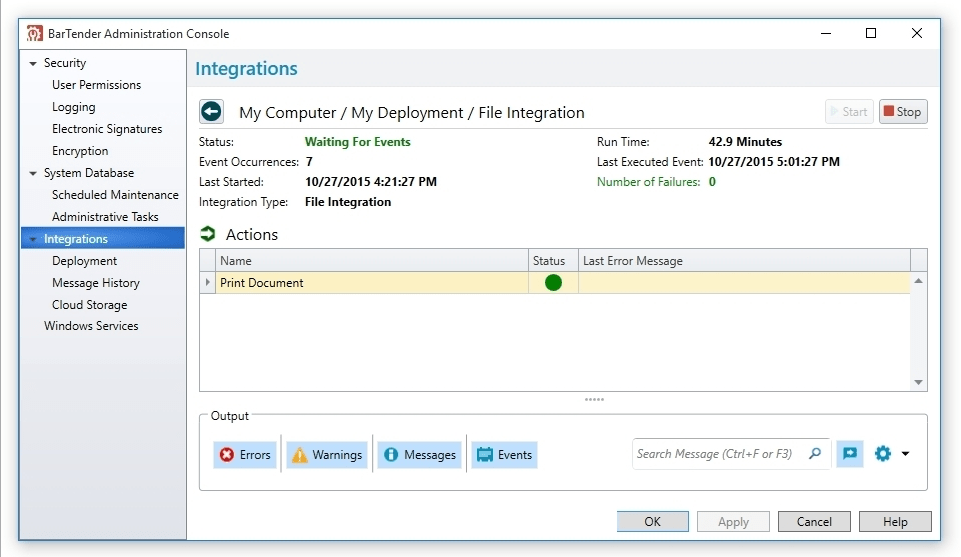The image size is (961, 557).
Task: Click the green refresh Actions icon
Action: tap(208, 233)
